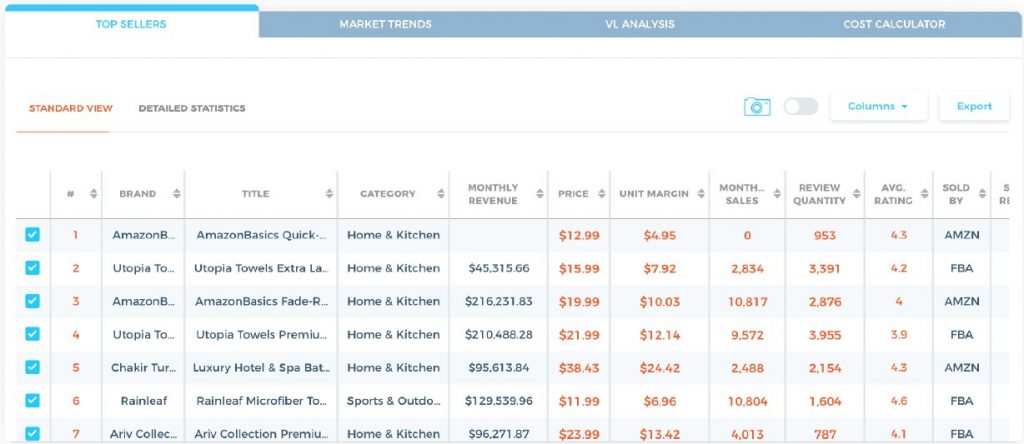Screen dimensions: 1024x444
Task: Click the $24.42 unit margin cell
Action: [x=660, y=368]
